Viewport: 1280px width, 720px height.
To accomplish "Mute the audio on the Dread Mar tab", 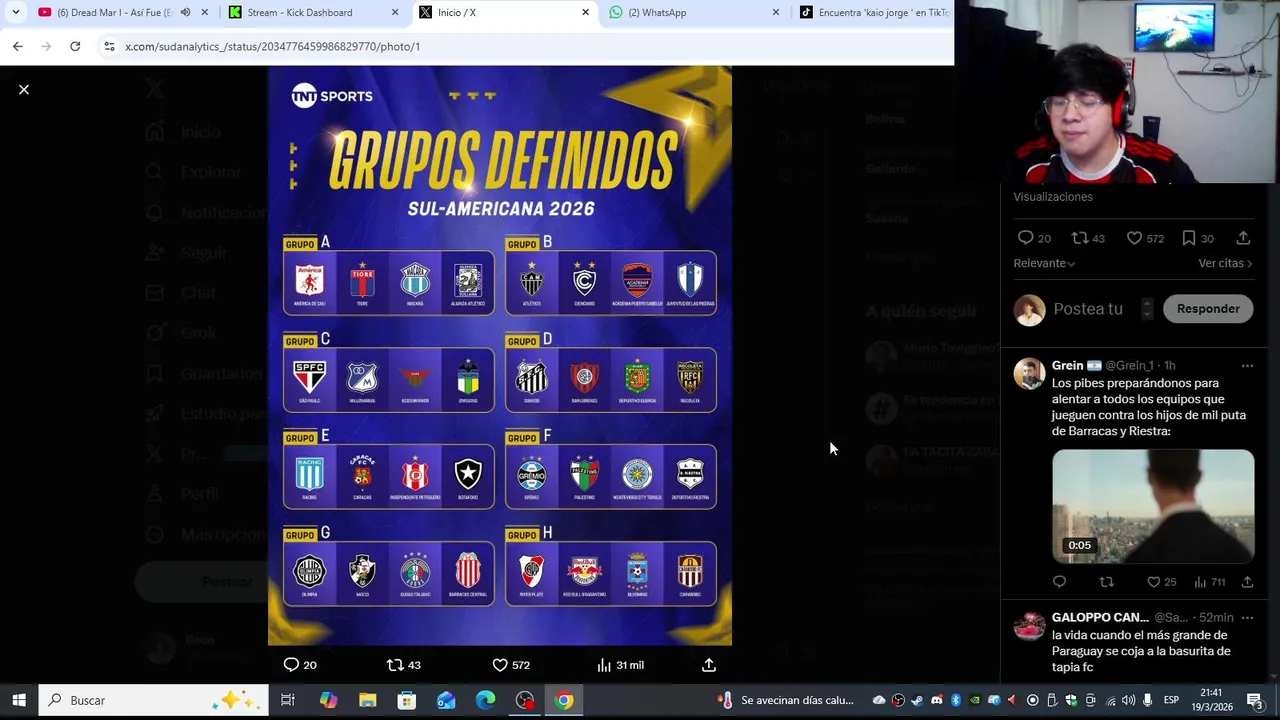I will pyautogui.click(x=185, y=13).
